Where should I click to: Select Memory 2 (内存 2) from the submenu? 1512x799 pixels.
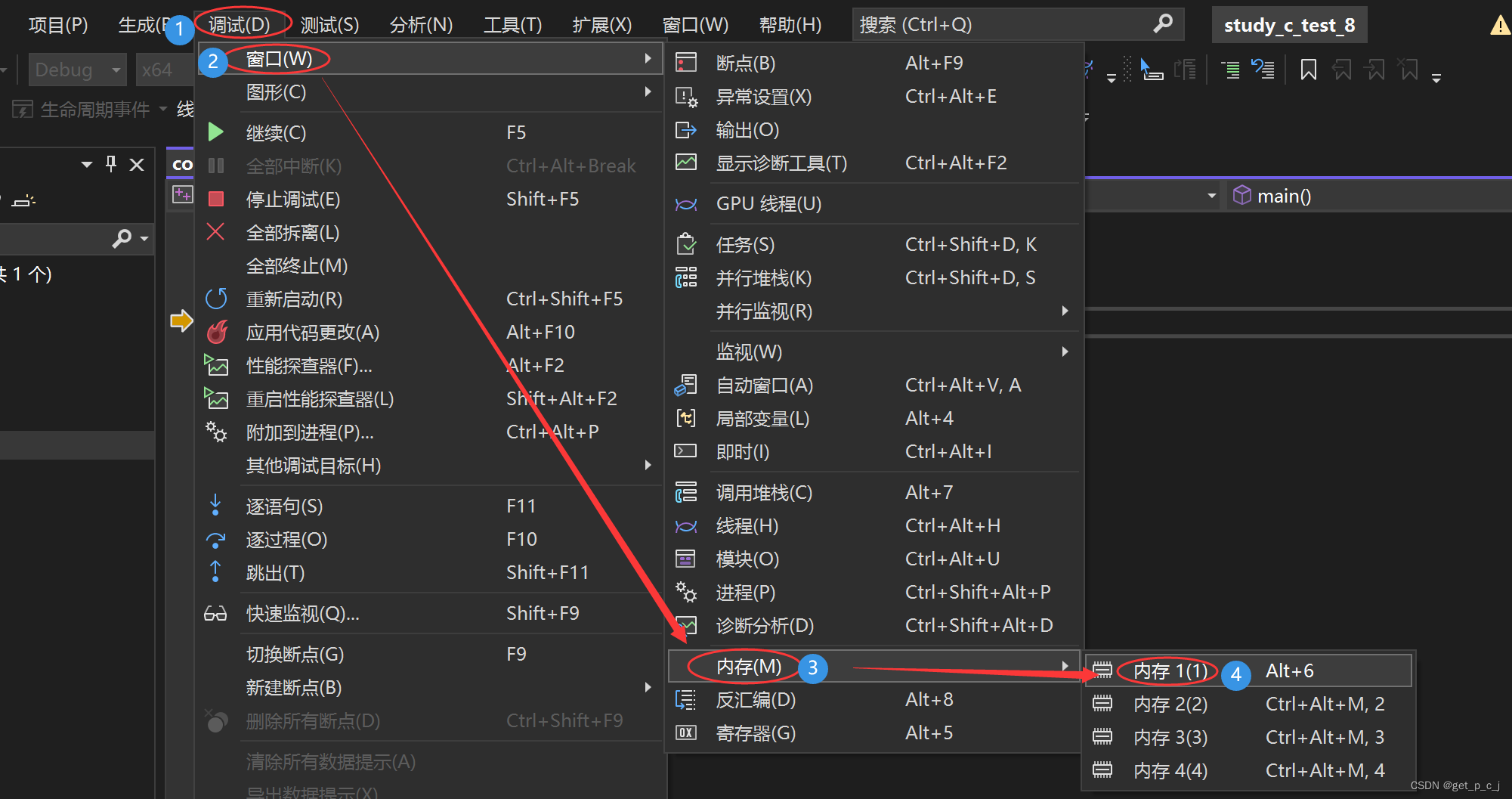(1249, 704)
